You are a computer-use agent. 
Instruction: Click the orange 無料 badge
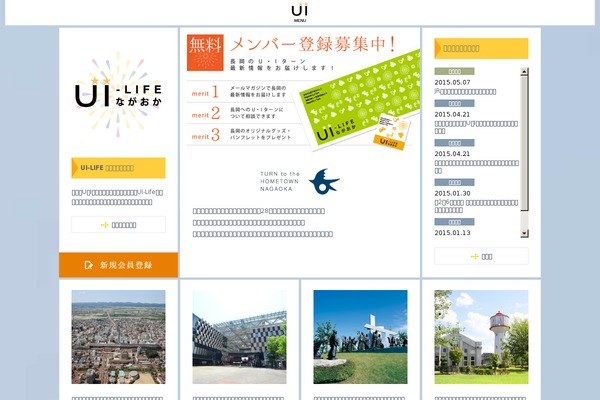click(205, 53)
